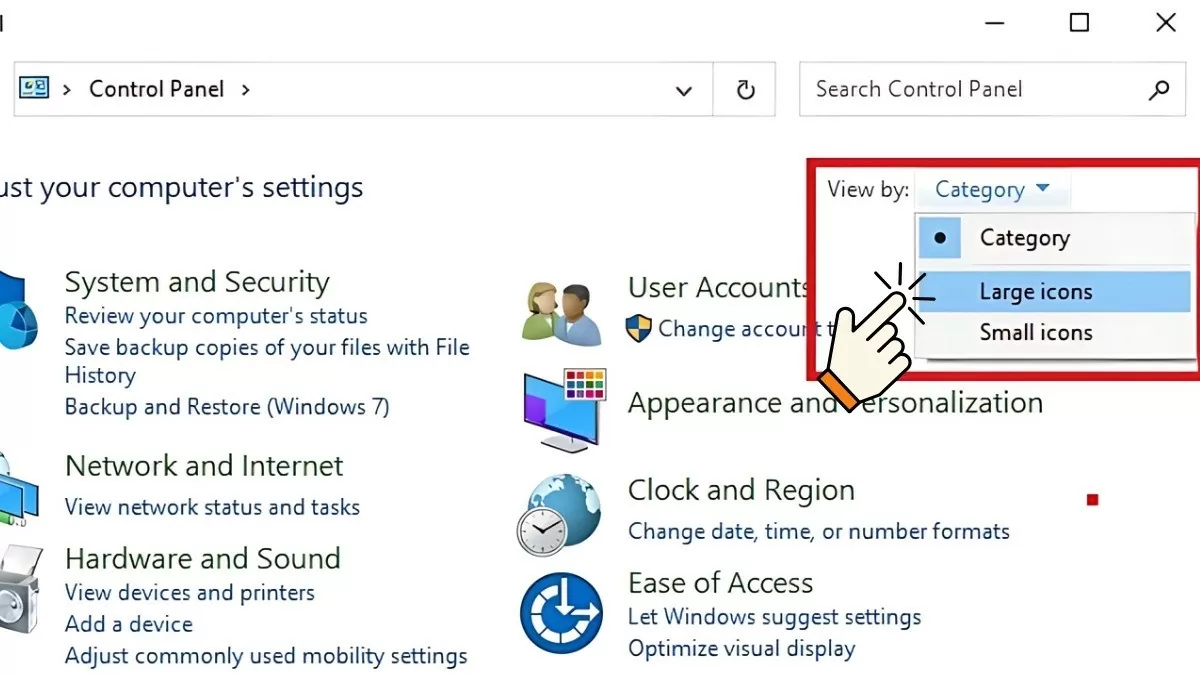Open Backup and Restore (Windows 7) link

pyautogui.click(x=227, y=407)
